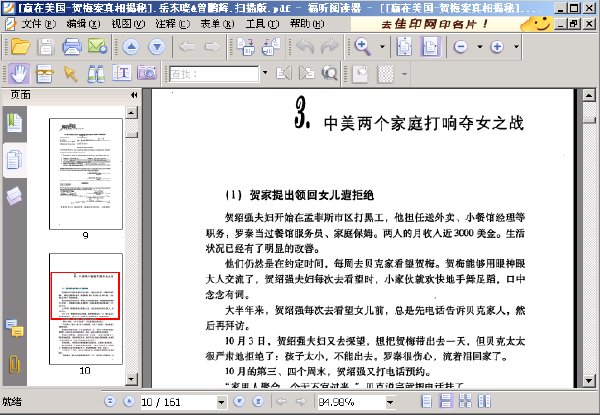Go to next page in status bar

click(239, 401)
